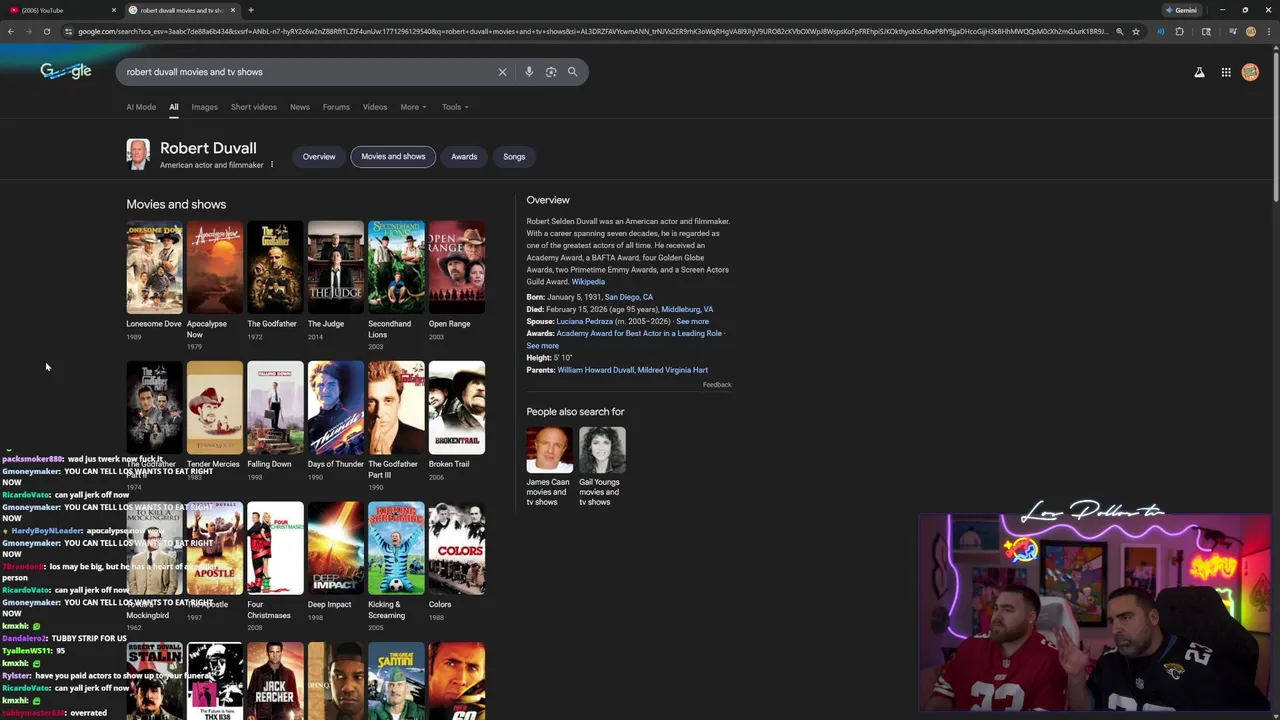This screenshot has width=1280, height=720.
Task: Select the News search tab
Action: (300, 107)
